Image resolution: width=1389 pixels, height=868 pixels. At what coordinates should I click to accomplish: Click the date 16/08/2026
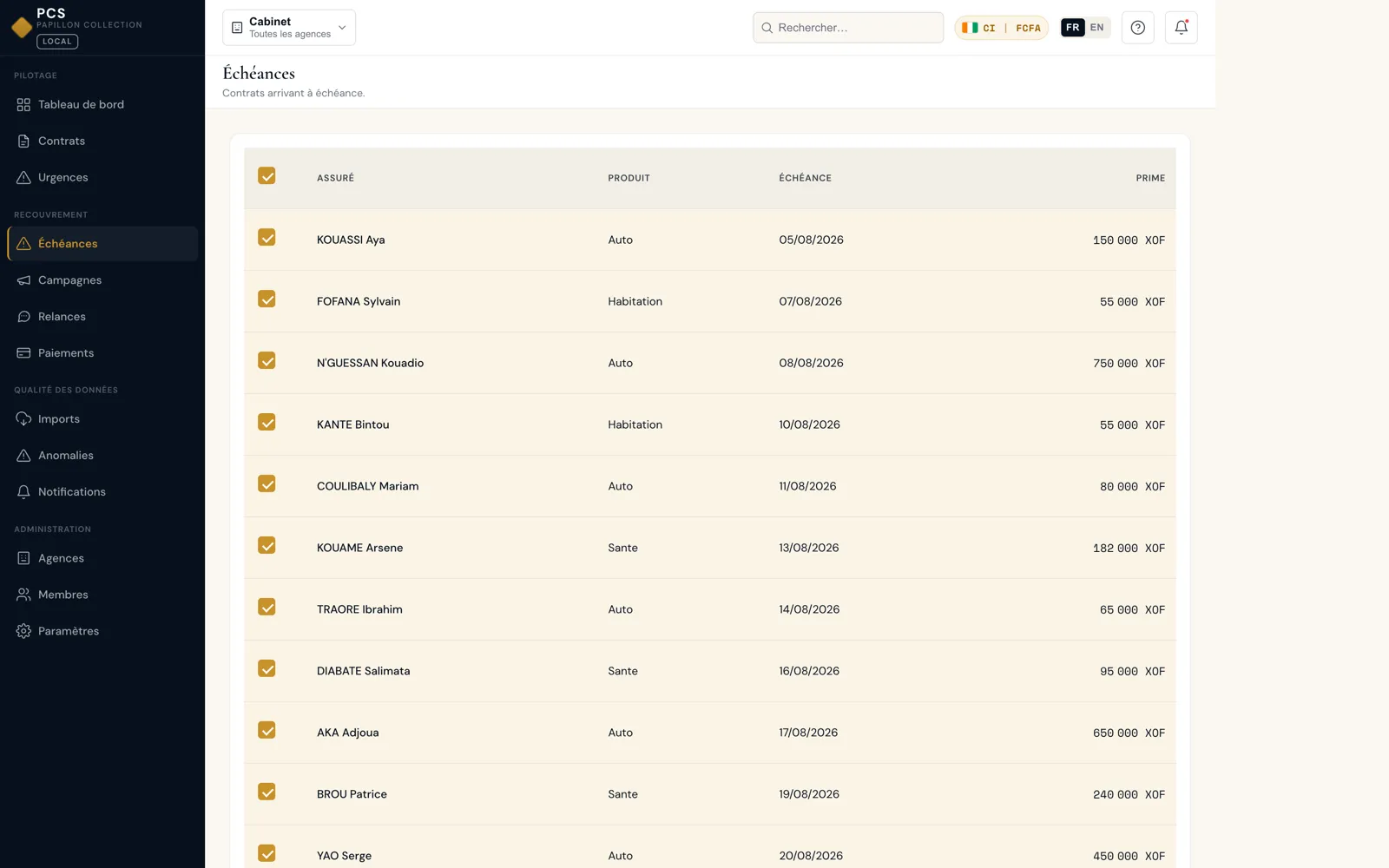[809, 672]
